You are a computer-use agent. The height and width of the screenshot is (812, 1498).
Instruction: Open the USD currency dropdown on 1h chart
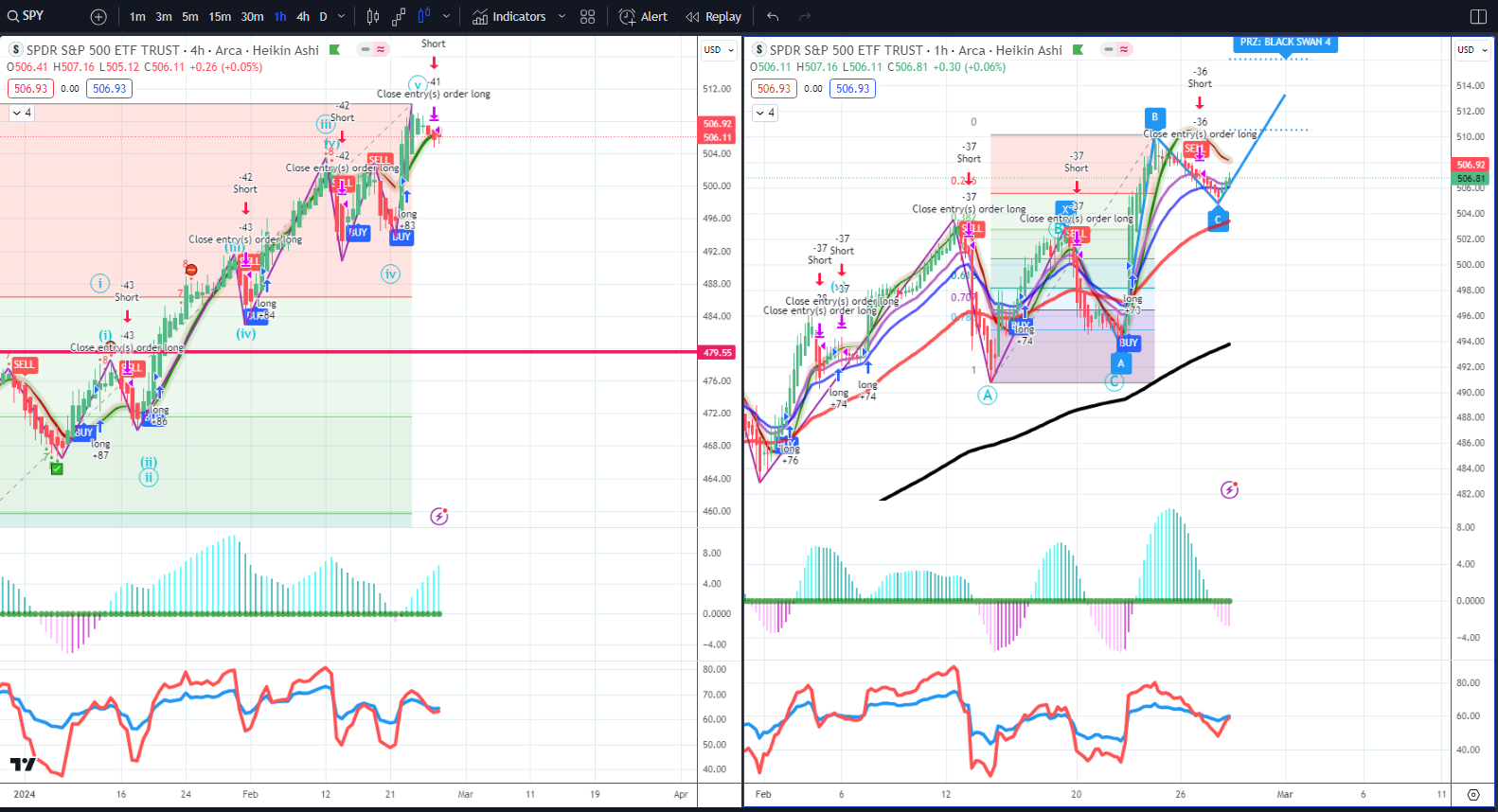1472,49
